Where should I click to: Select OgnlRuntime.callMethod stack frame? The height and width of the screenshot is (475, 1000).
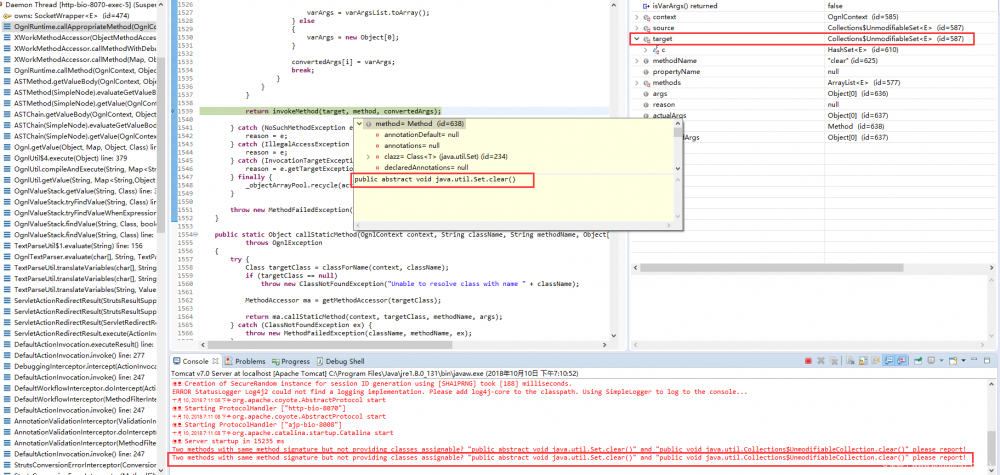80,70
